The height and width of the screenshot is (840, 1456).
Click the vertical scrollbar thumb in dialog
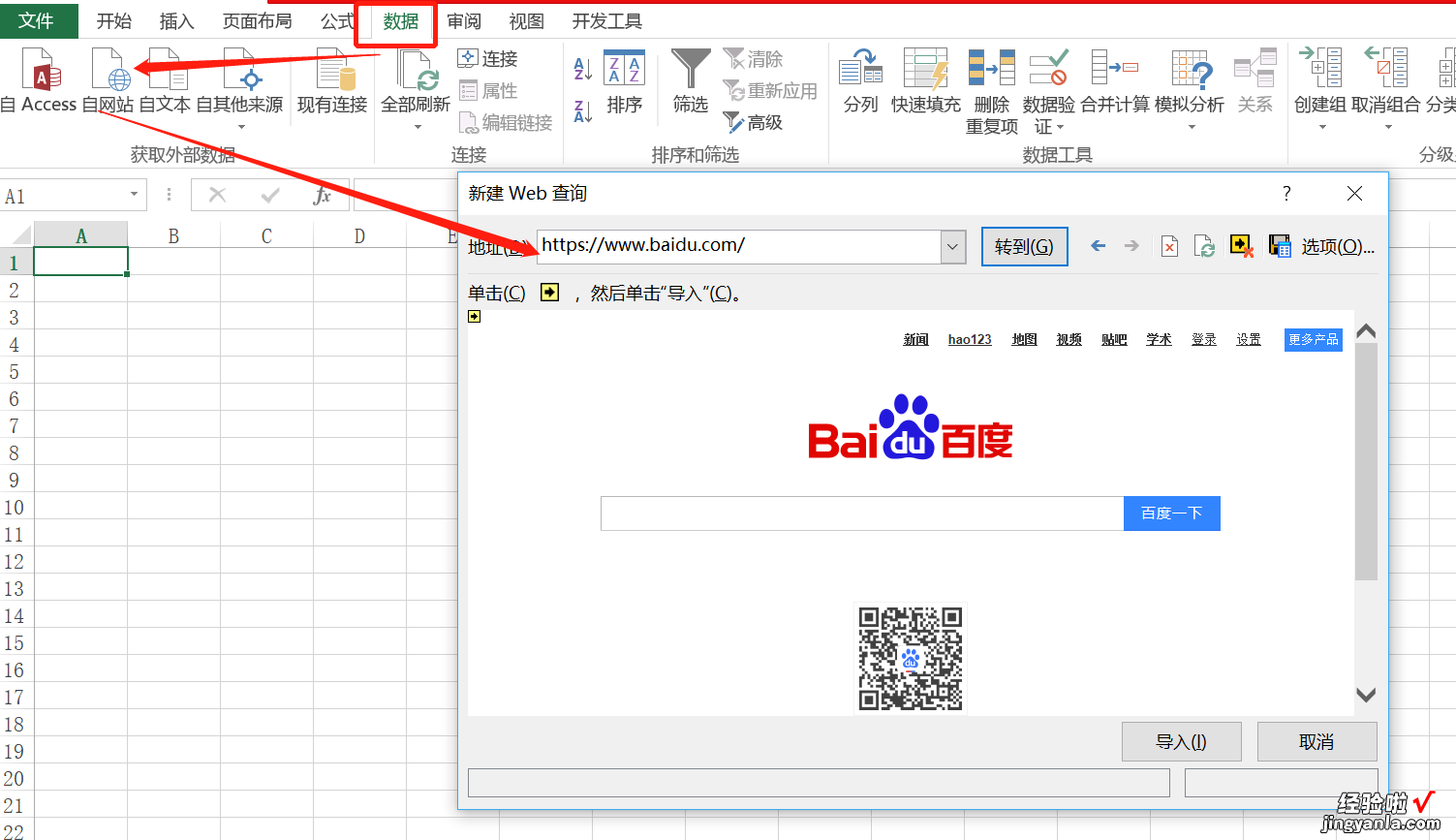point(1366,461)
